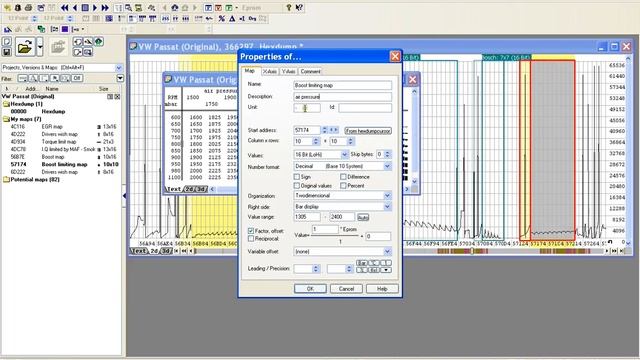Viewport: 640px width, 360px height.
Task: Click the yellow key help icon
Action: coord(289,7)
